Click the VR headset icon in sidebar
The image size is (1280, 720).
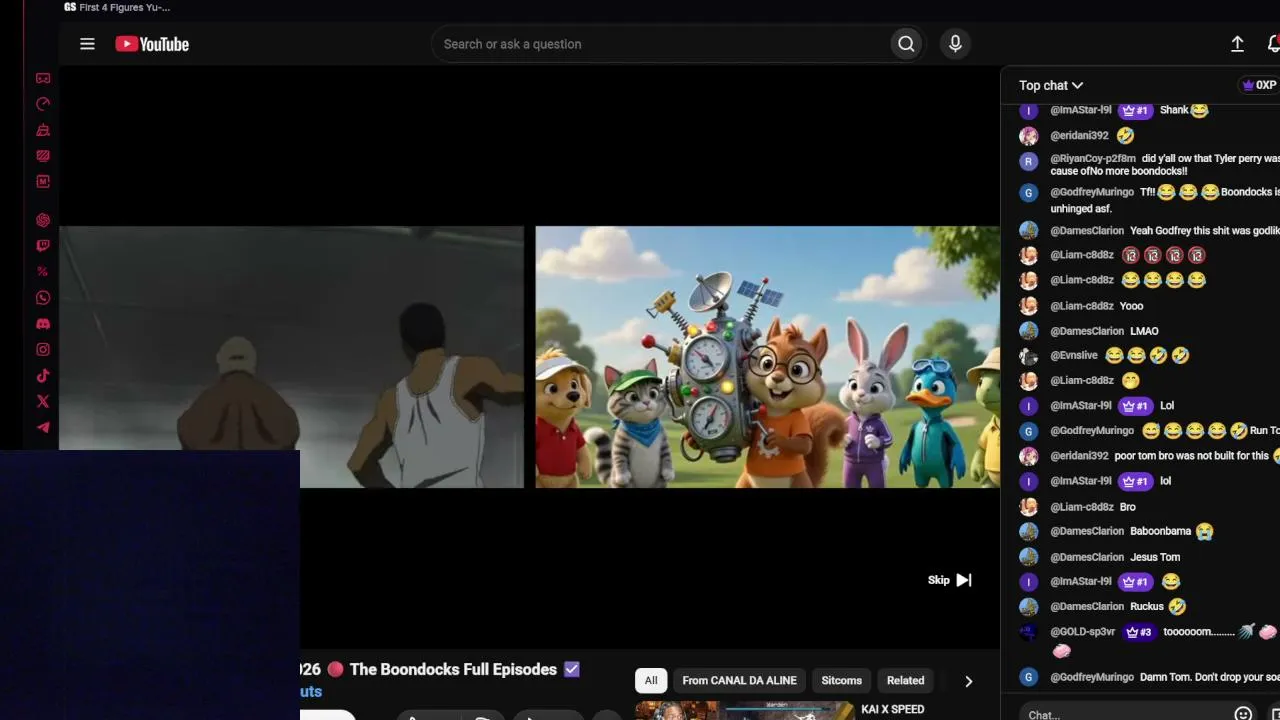click(x=43, y=78)
